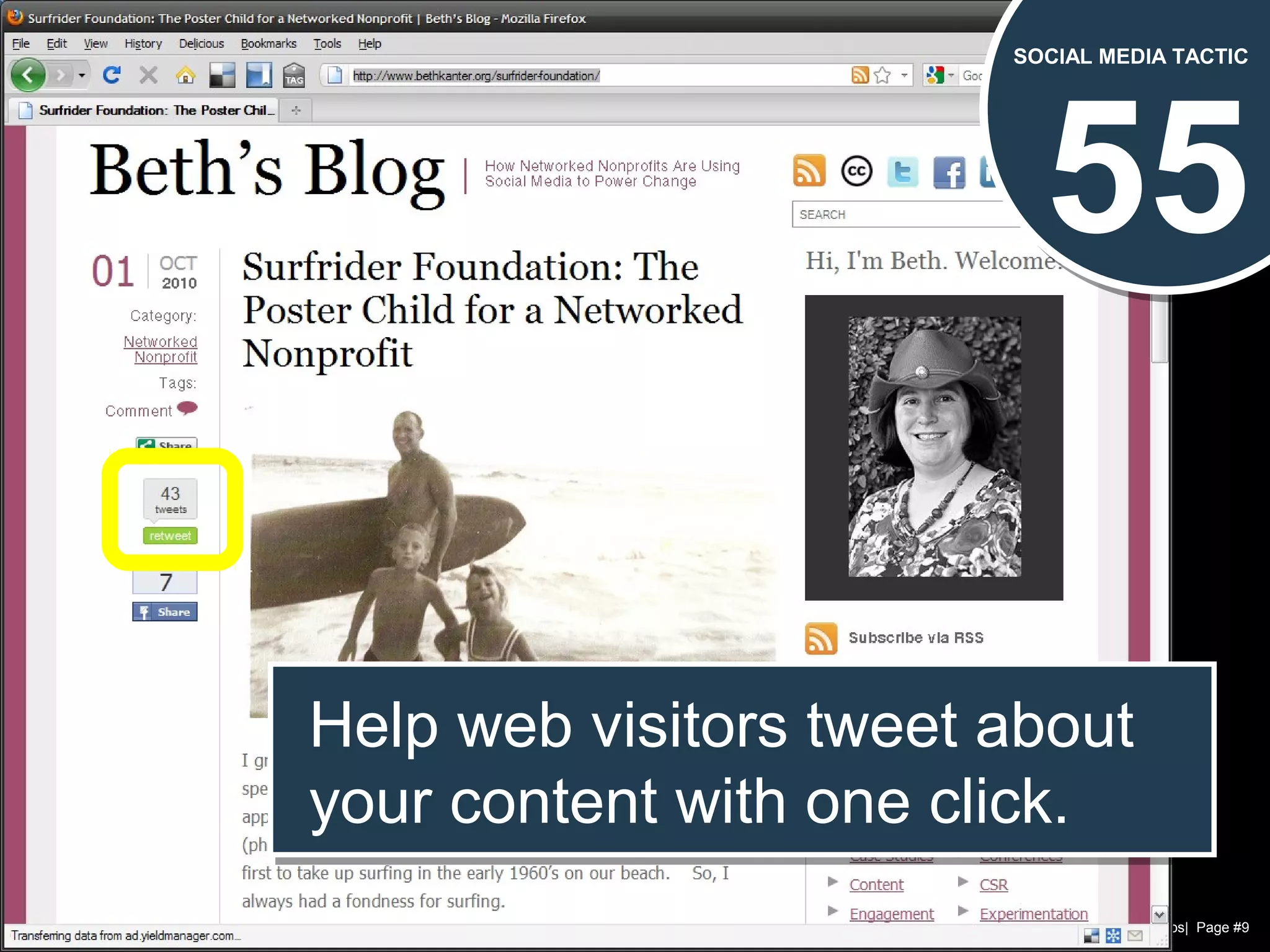
Task: Open the blog's Twitter icon
Action: point(902,172)
